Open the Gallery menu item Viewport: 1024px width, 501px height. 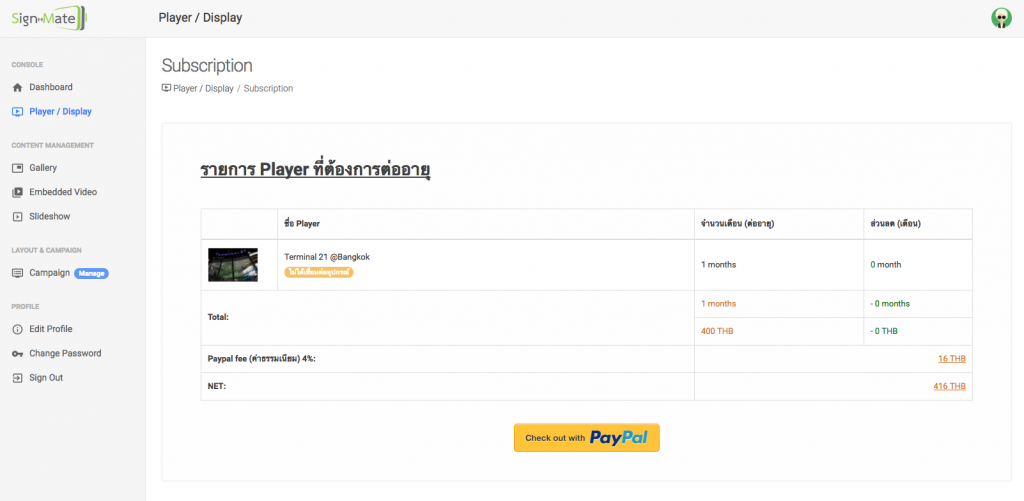[x=43, y=168]
